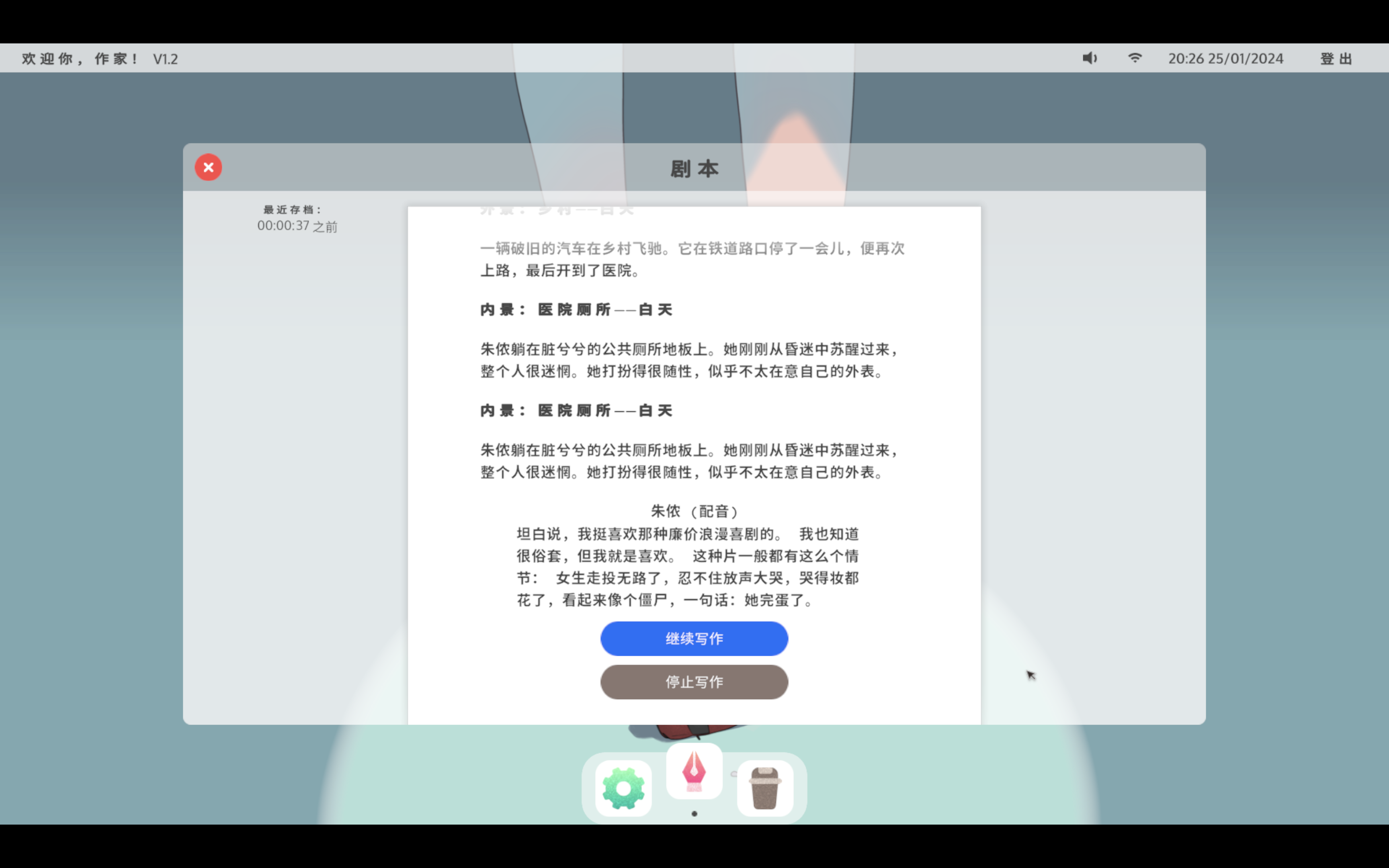Click dialogue line starting 很俗套，但我就是喜欢

(x=688, y=556)
